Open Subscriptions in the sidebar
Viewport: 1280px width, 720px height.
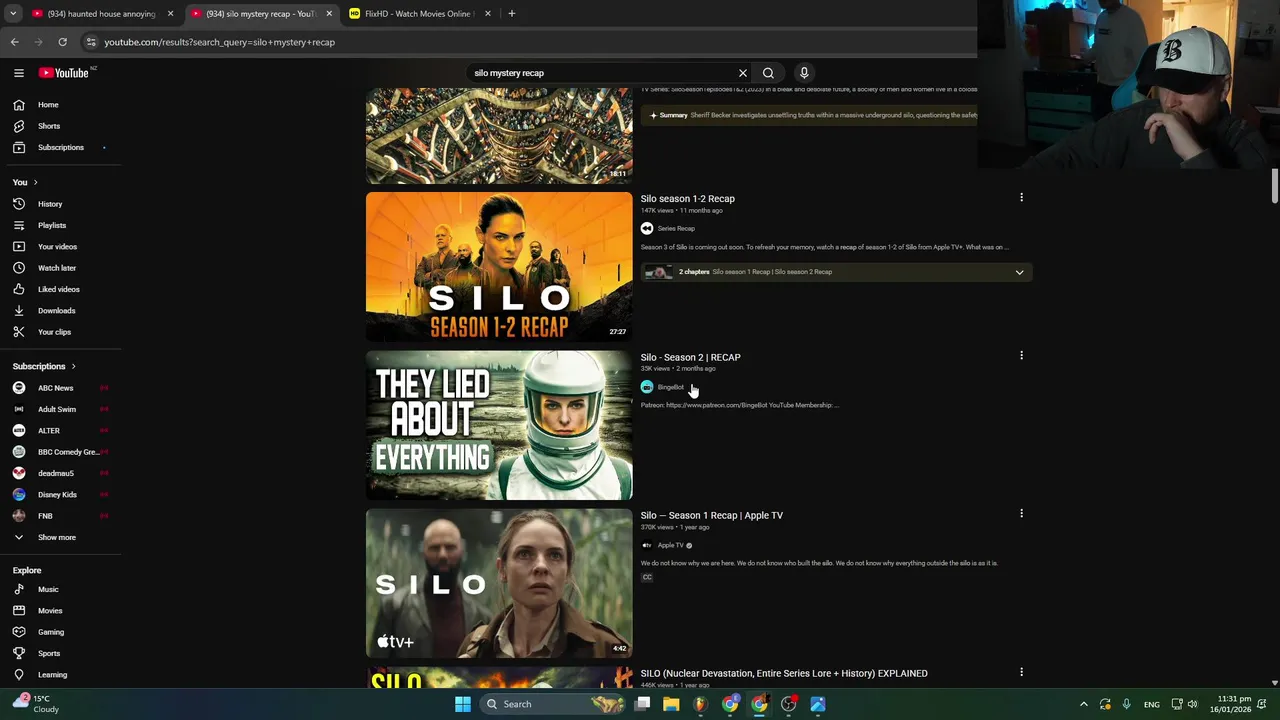60,147
